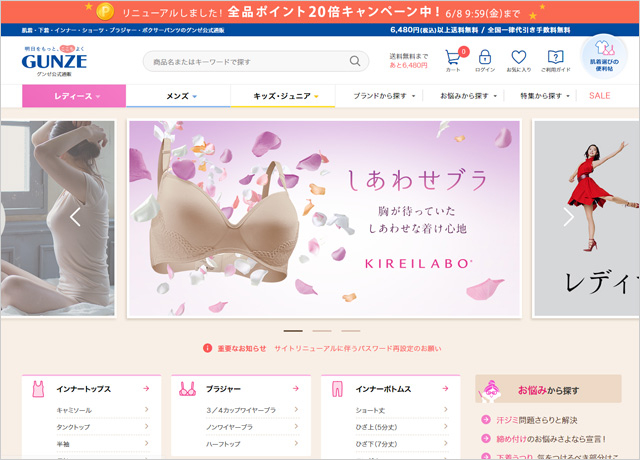Click the インナーボトムス header arrow
This screenshot has height=460, width=640.
tap(445, 389)
